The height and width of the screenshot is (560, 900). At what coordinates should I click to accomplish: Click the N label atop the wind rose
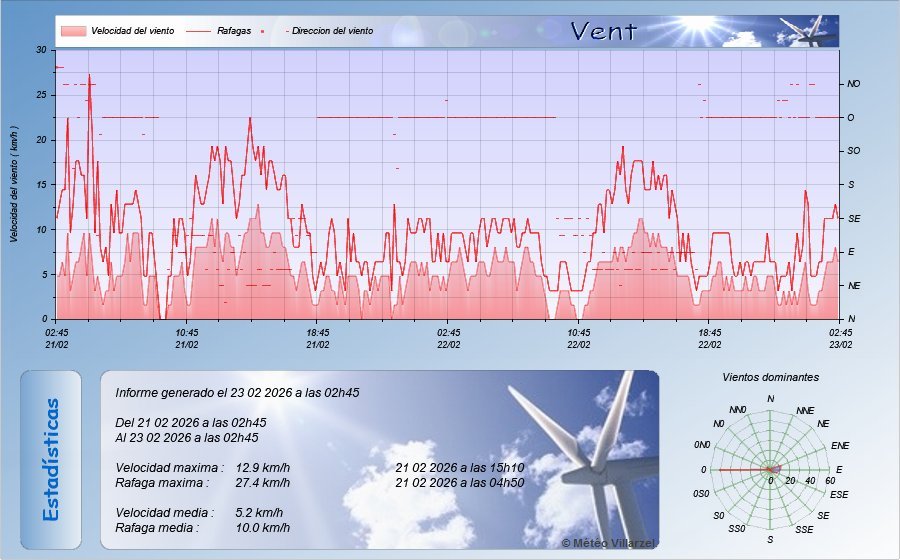coord(770,399)
